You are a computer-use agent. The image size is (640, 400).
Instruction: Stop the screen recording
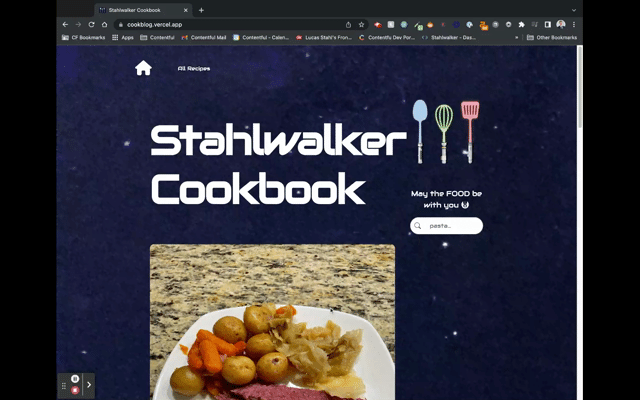(x=75, y=390)
